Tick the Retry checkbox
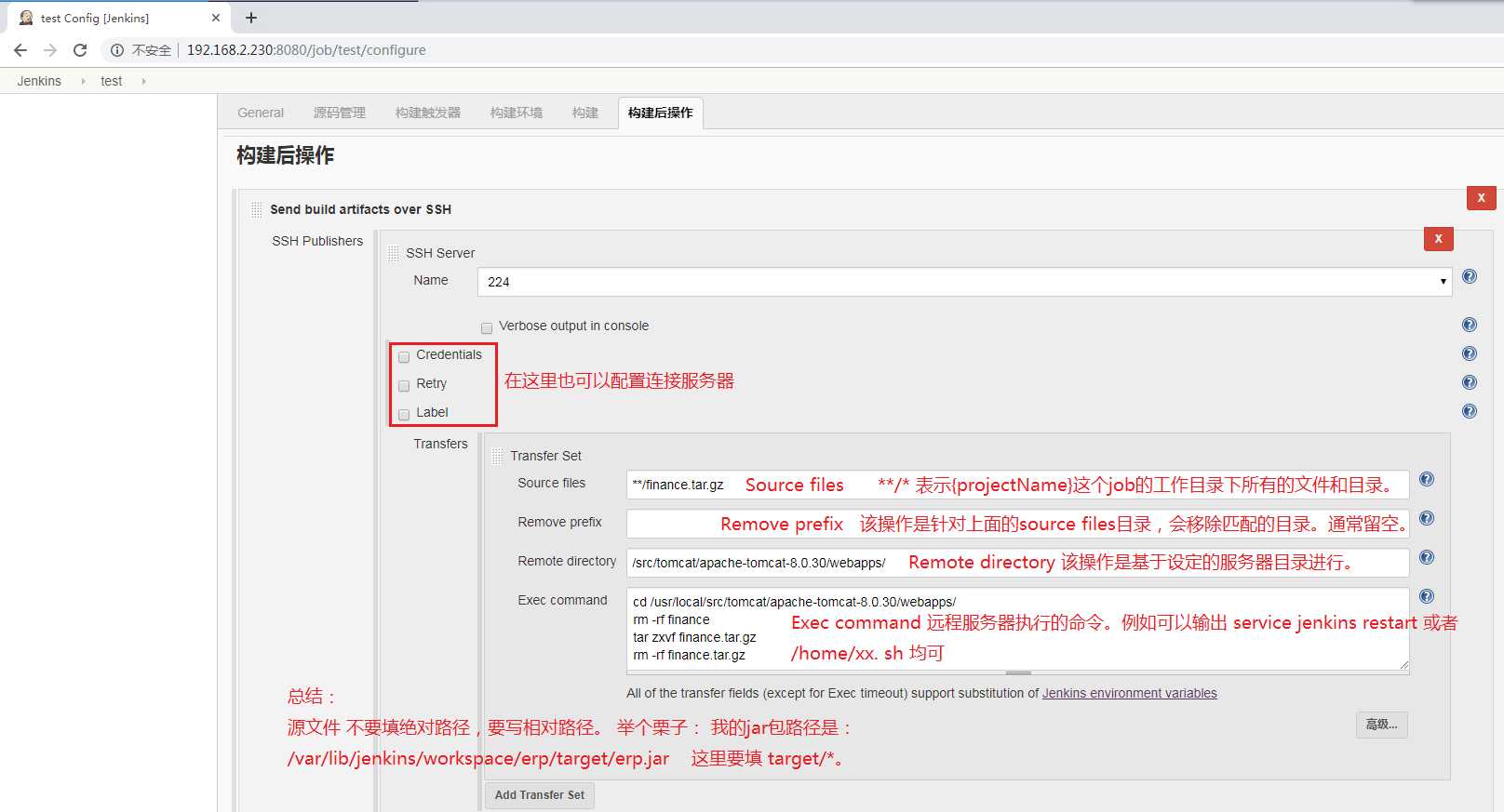Image resolution: width=1504 pixels, height=812 pixels. 404,385
